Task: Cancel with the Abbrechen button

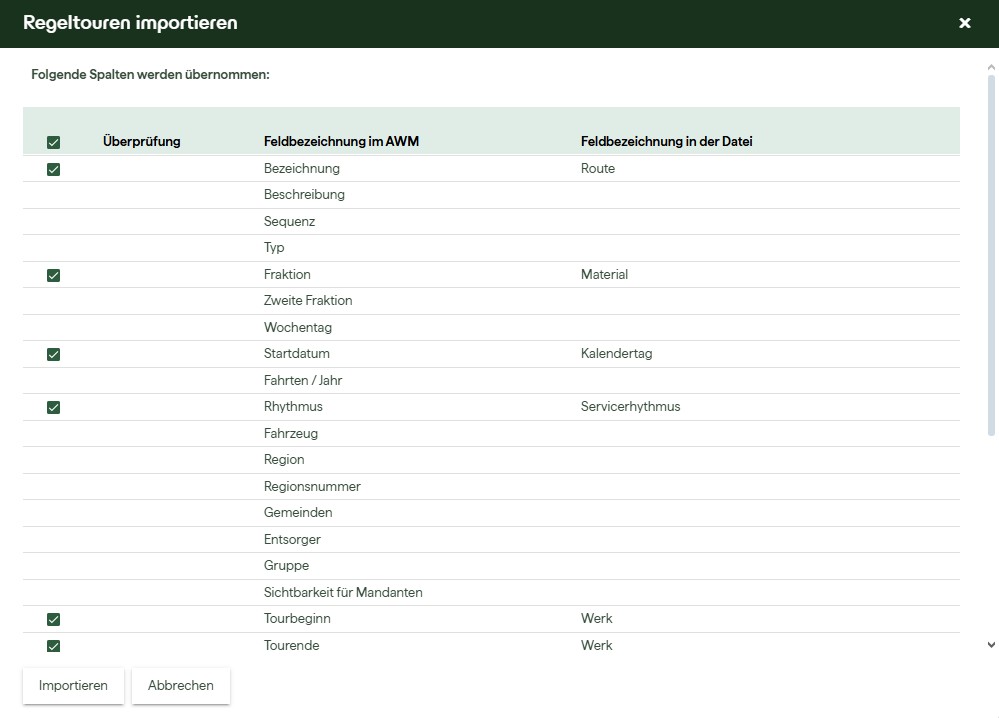Action: pos(181,686)
